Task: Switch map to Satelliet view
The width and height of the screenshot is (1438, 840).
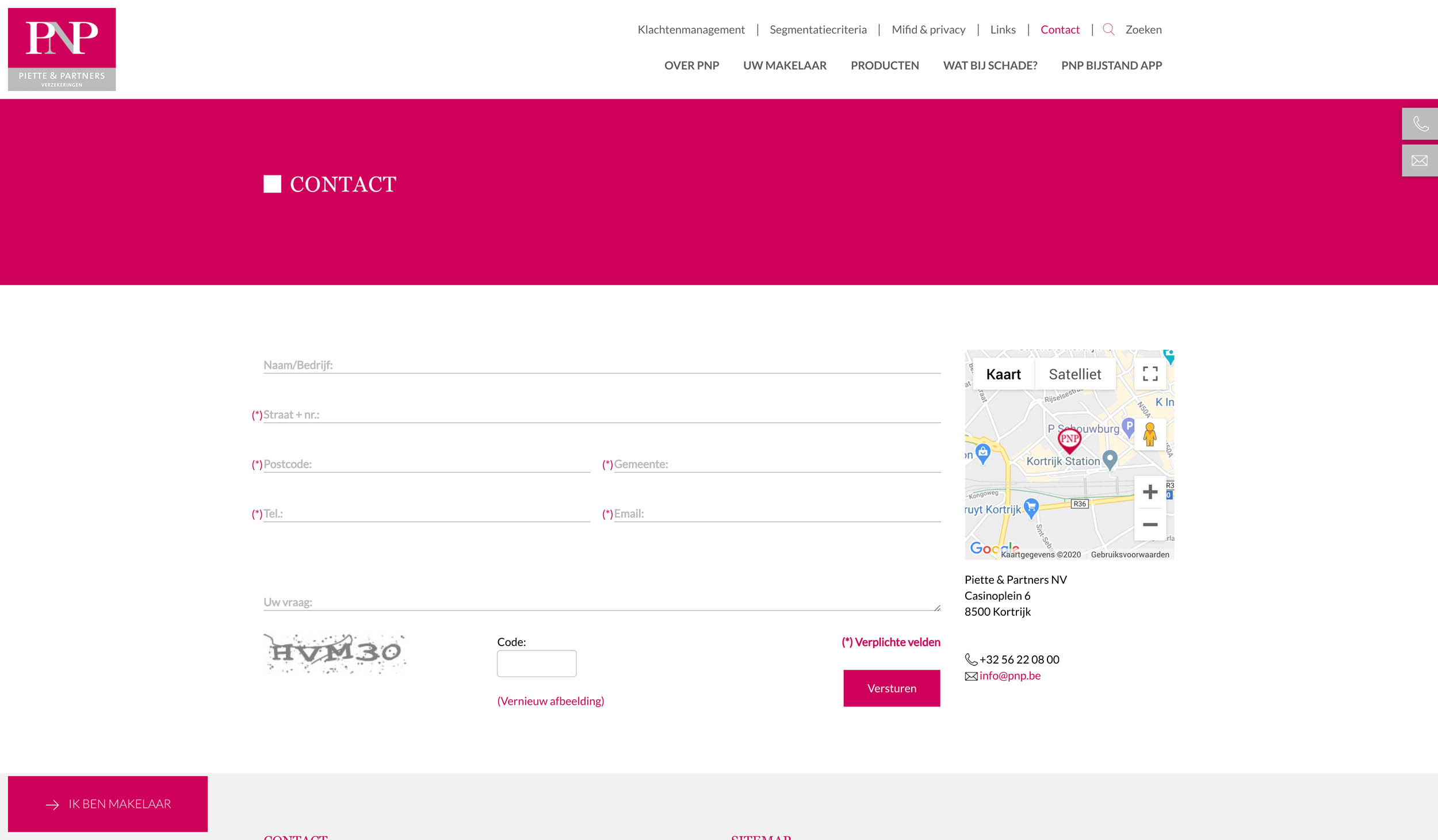Action: [x=1074, y=374]
